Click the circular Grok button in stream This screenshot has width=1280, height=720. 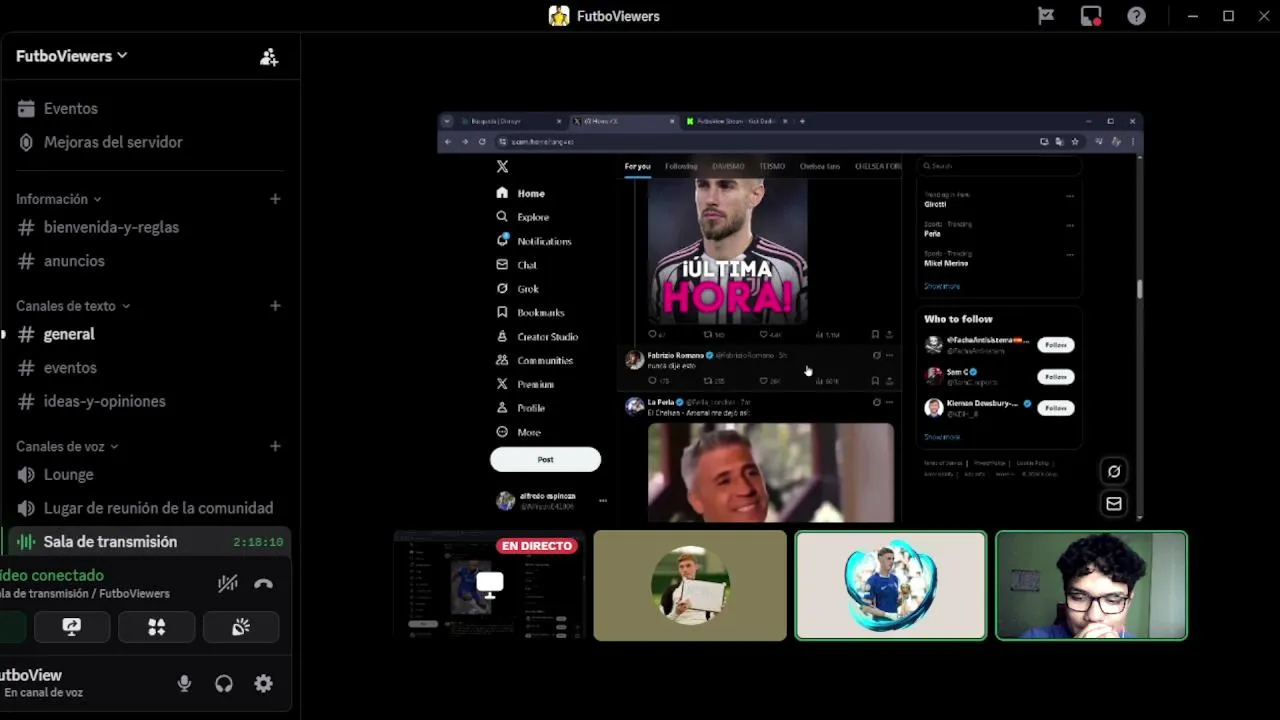click(x=1114, y=471)
